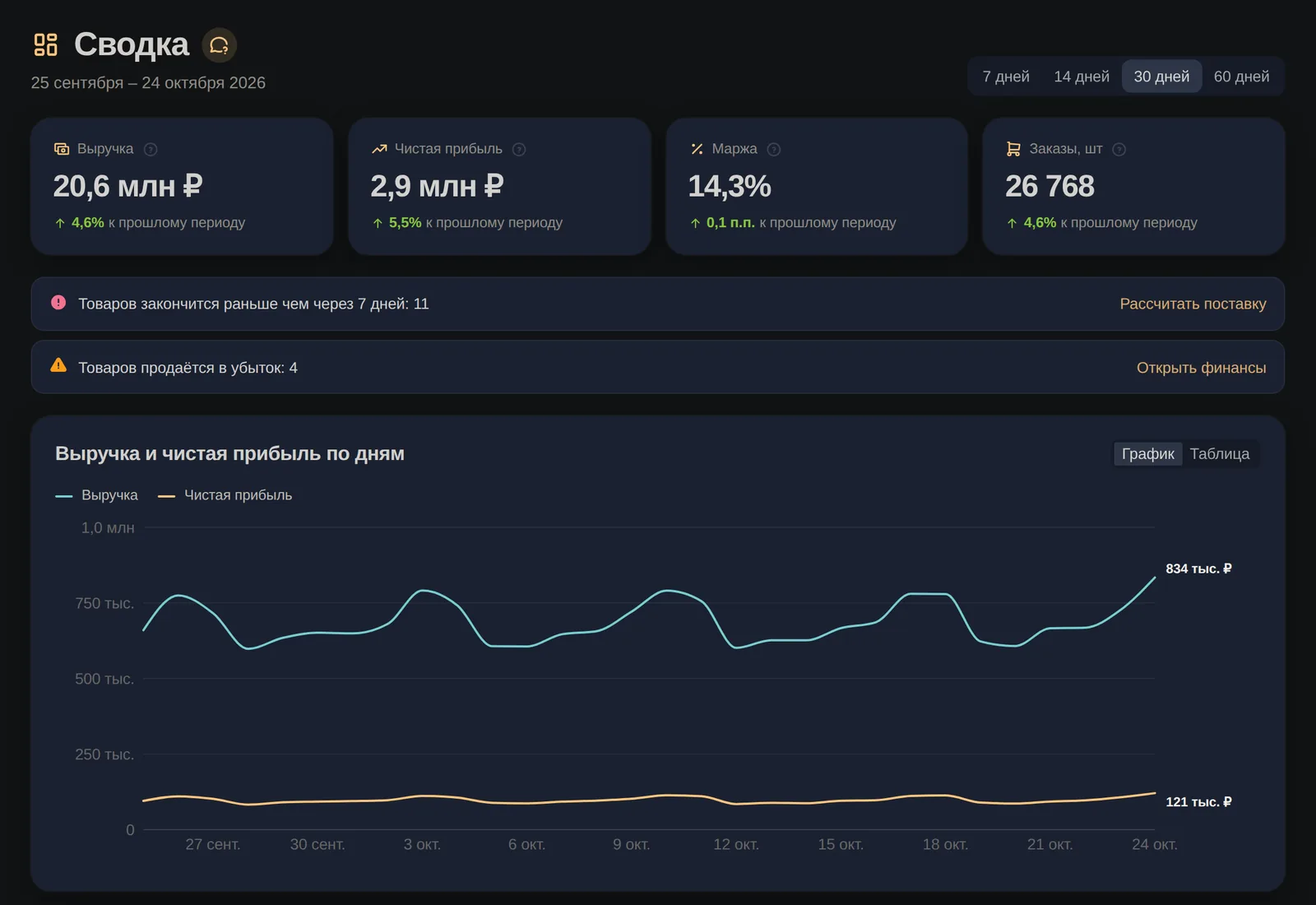The width and height of the screenshot is (1316, 905).
Task: Click the help icon next to Заказы, шт
Action: (1119, 149)
